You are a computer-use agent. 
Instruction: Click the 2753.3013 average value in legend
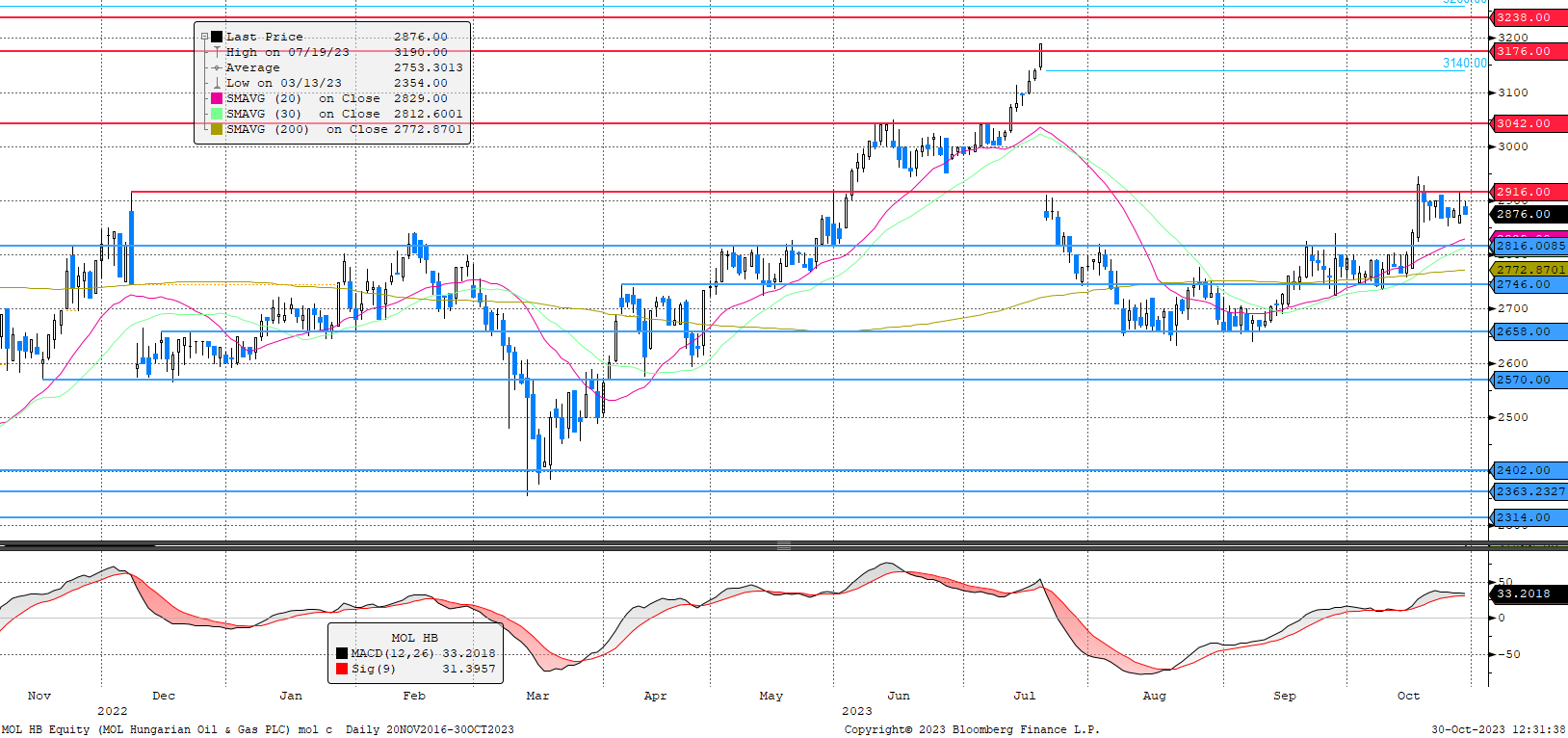pos(429,67)
